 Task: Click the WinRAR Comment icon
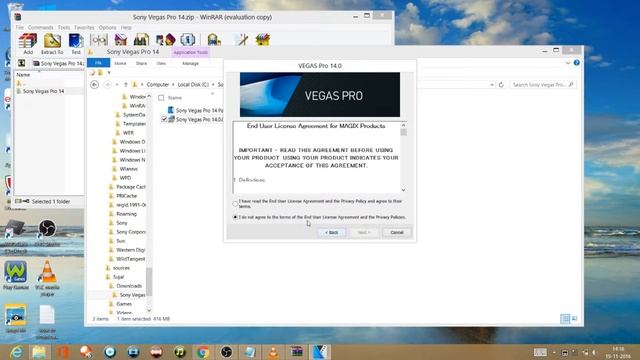pyautogui.click(x=241, y=40)
